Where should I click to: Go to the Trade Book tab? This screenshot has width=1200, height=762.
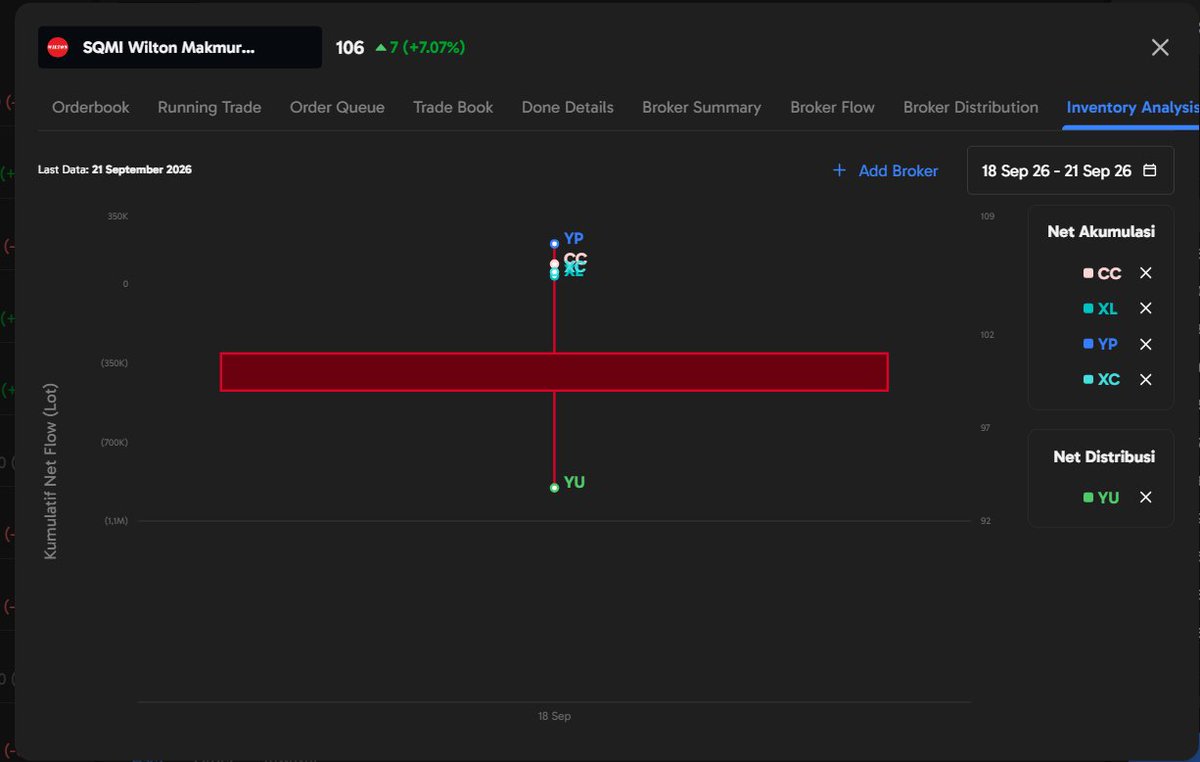453,107
